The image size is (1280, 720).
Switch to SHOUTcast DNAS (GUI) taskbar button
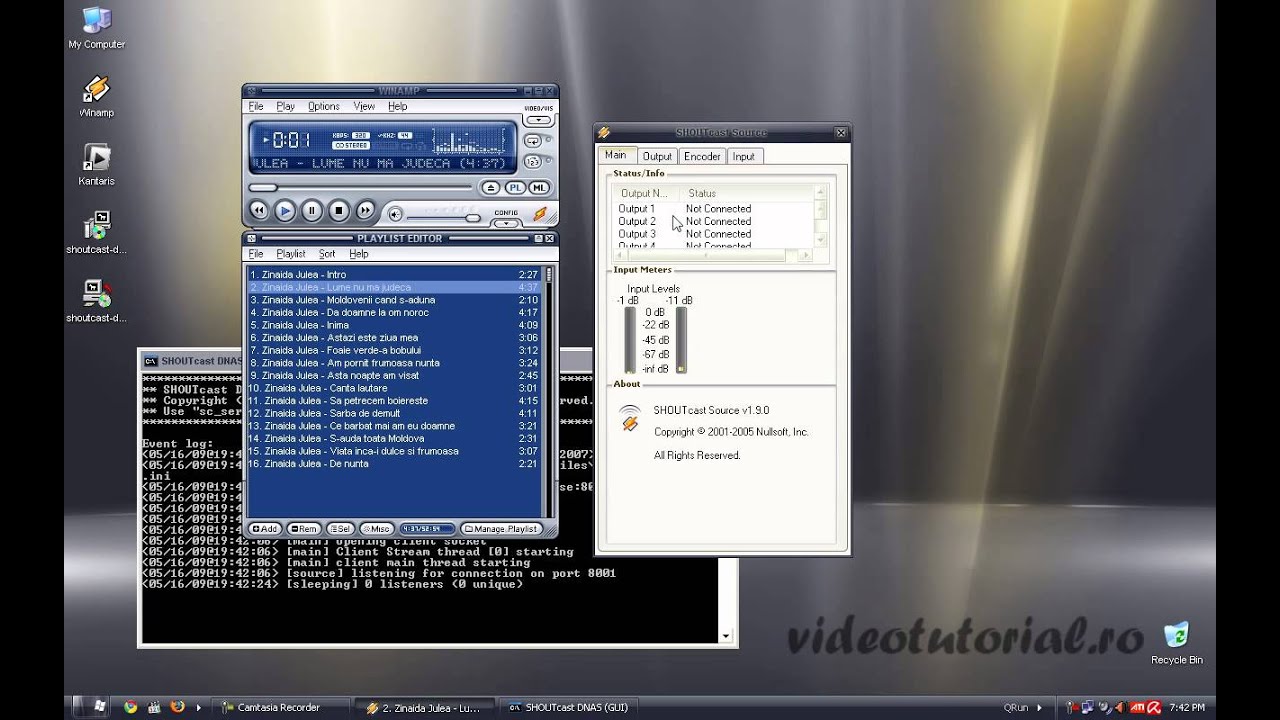point(566,707)
